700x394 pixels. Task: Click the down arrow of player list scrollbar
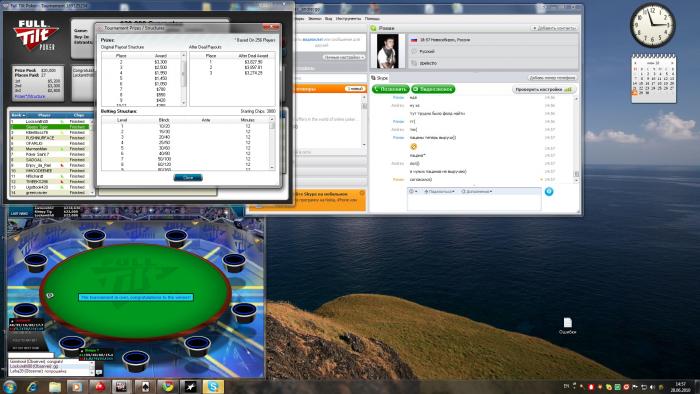pos(92,192)
